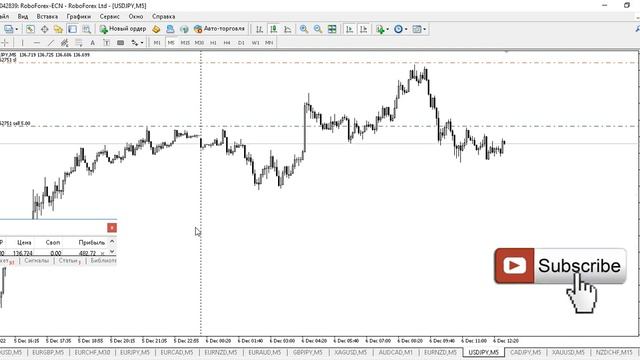
Task: Toggle the Navigator folder icon
Action: (58, 29)
